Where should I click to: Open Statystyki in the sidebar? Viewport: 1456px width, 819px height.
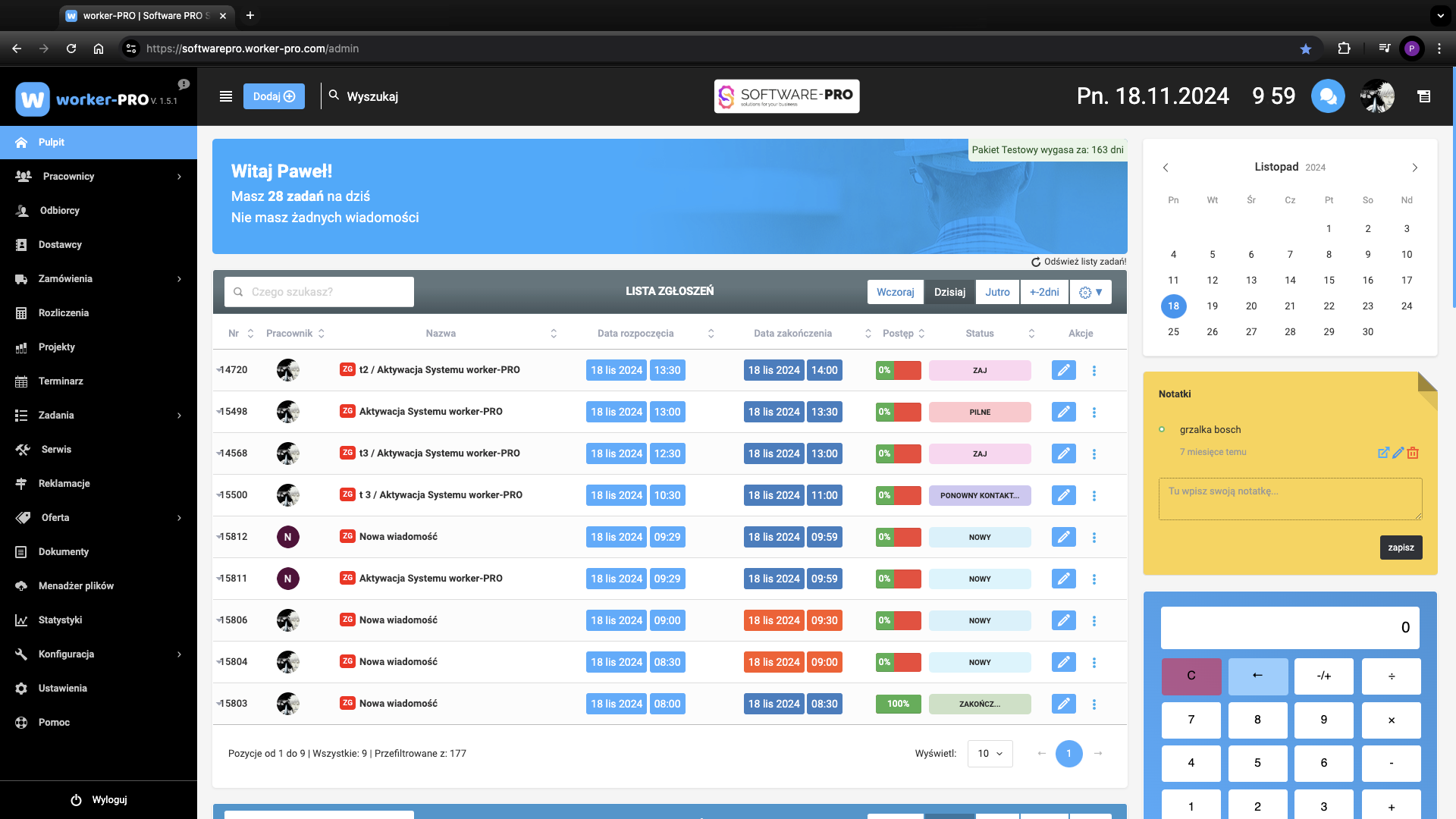coord(61,620)
